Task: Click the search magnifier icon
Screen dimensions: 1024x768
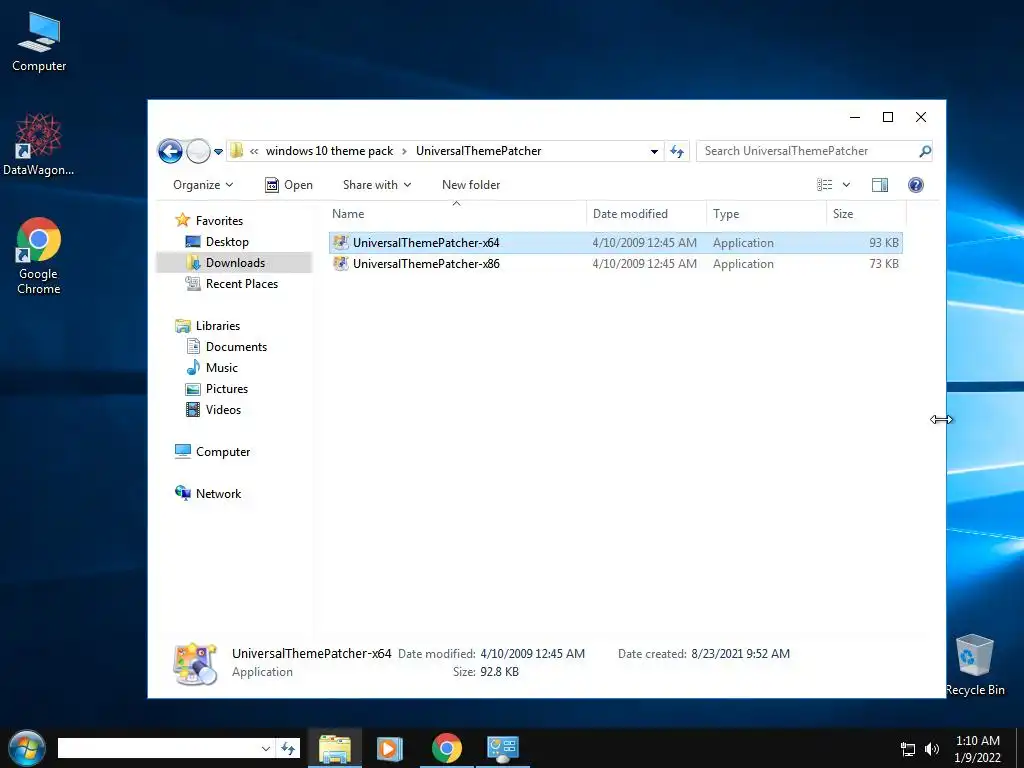Action: (x=924, y=152)
